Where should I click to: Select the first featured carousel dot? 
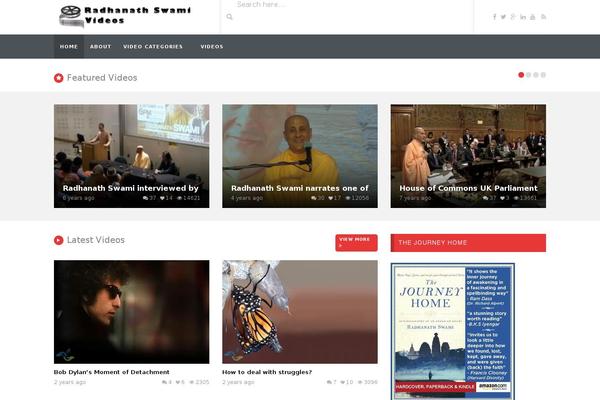(x=521, y=75)
